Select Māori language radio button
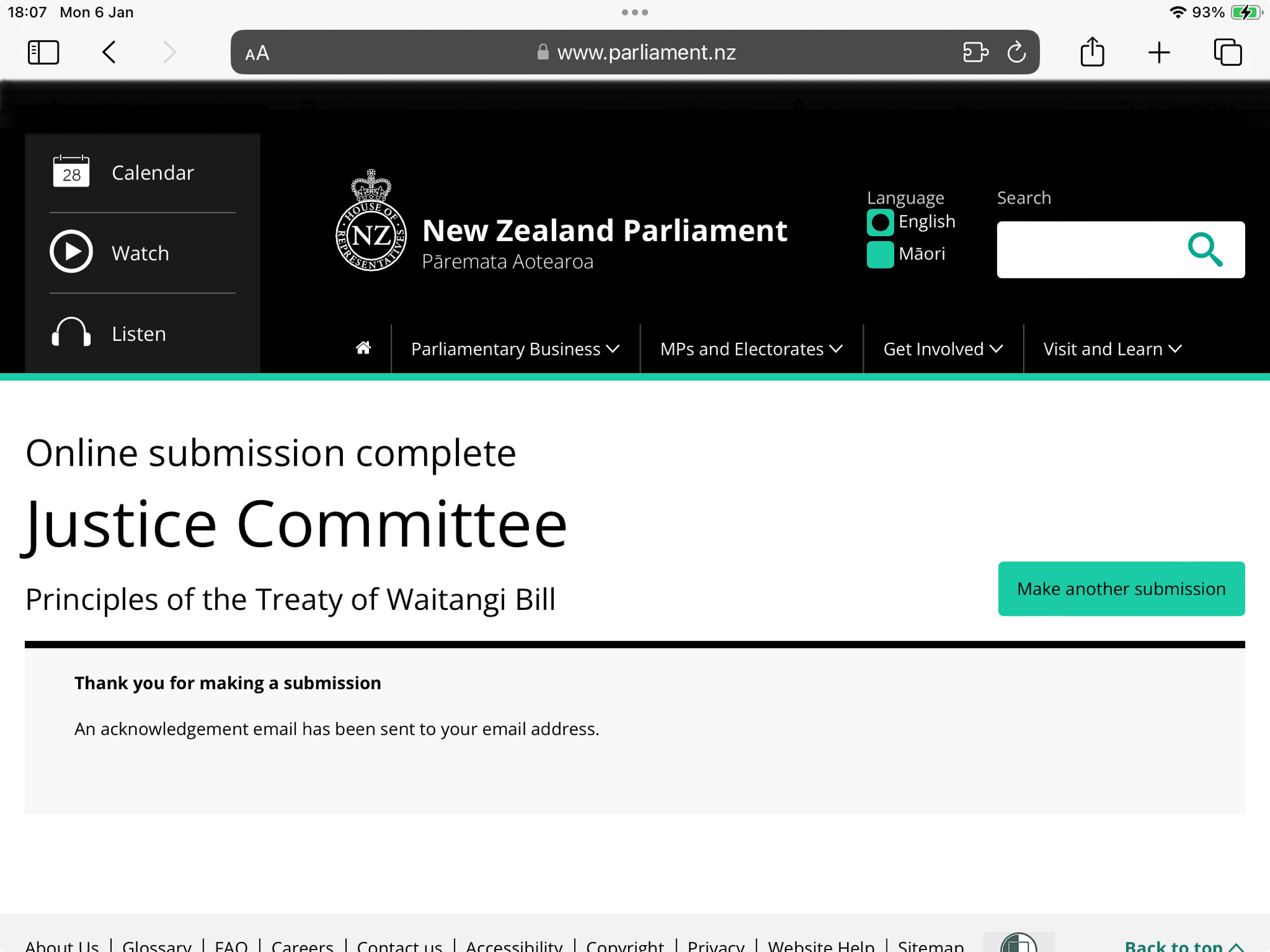1270x952 pixels. point(880,255)
